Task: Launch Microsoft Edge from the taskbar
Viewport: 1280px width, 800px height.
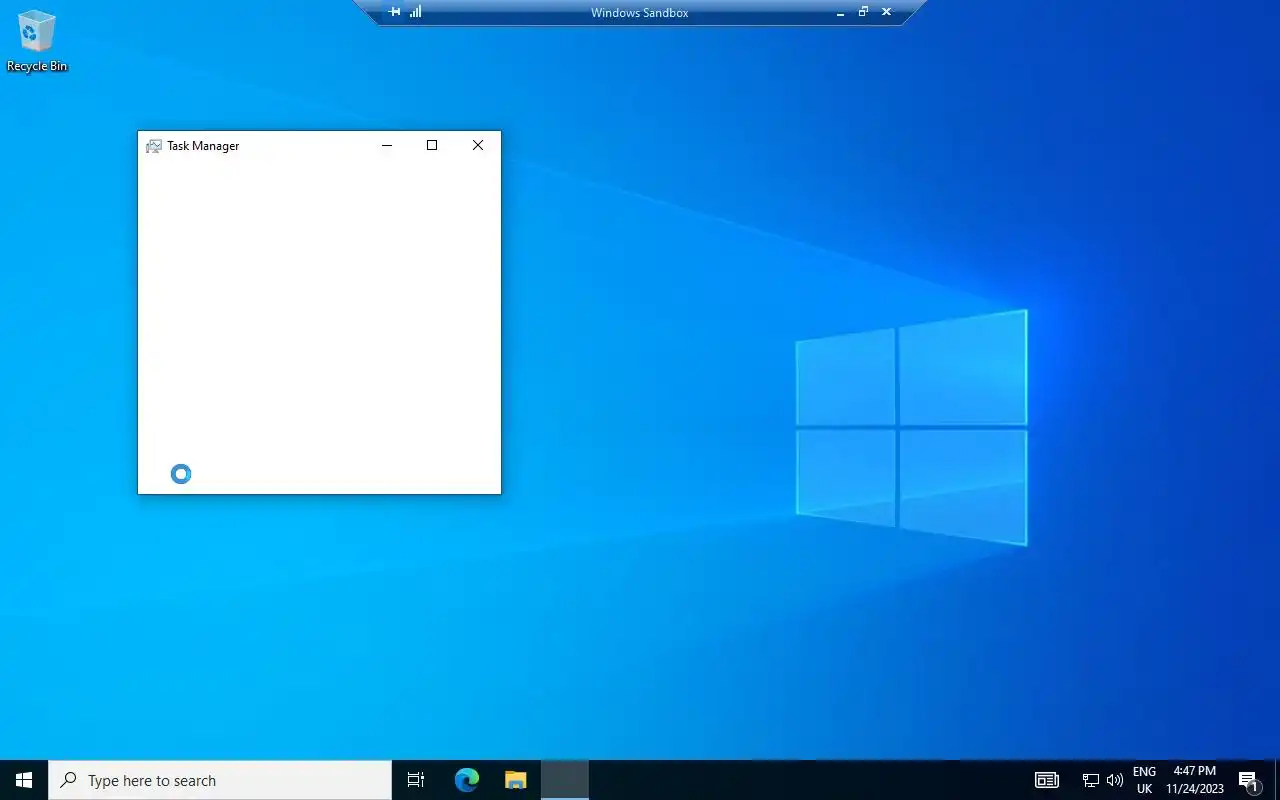Action: [467, 780]
